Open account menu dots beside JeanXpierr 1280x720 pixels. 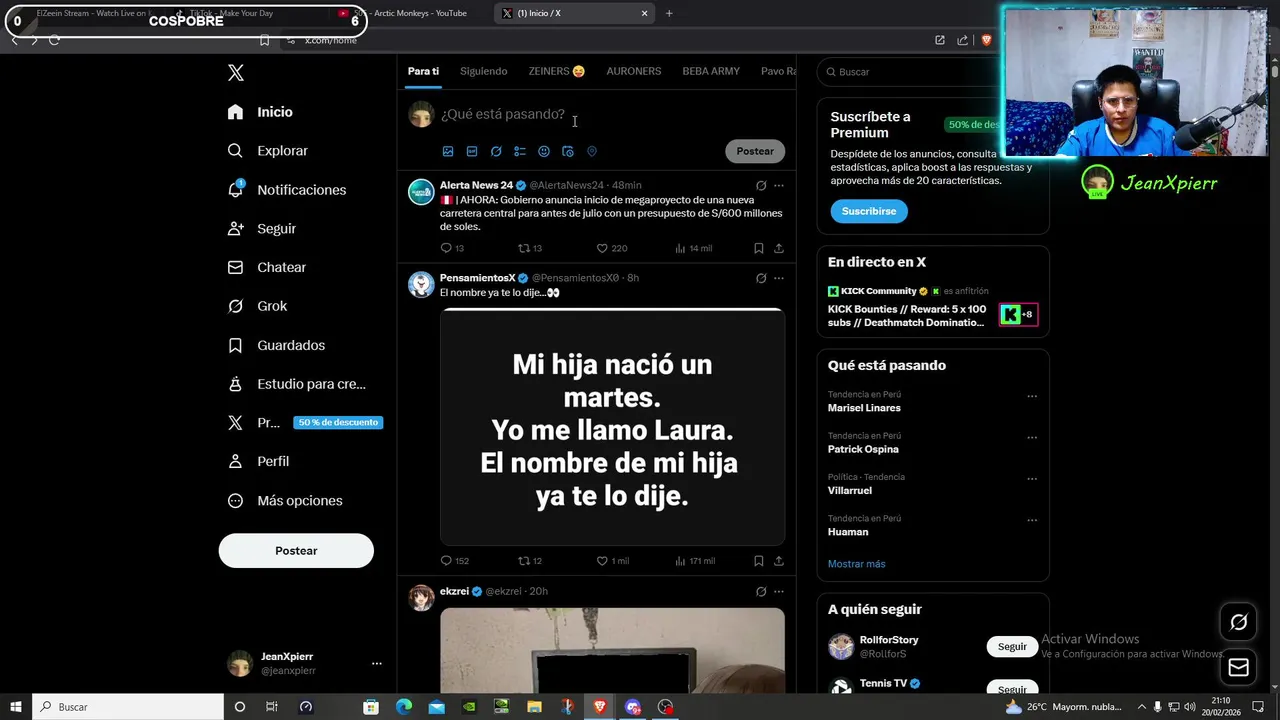(377, 663)
